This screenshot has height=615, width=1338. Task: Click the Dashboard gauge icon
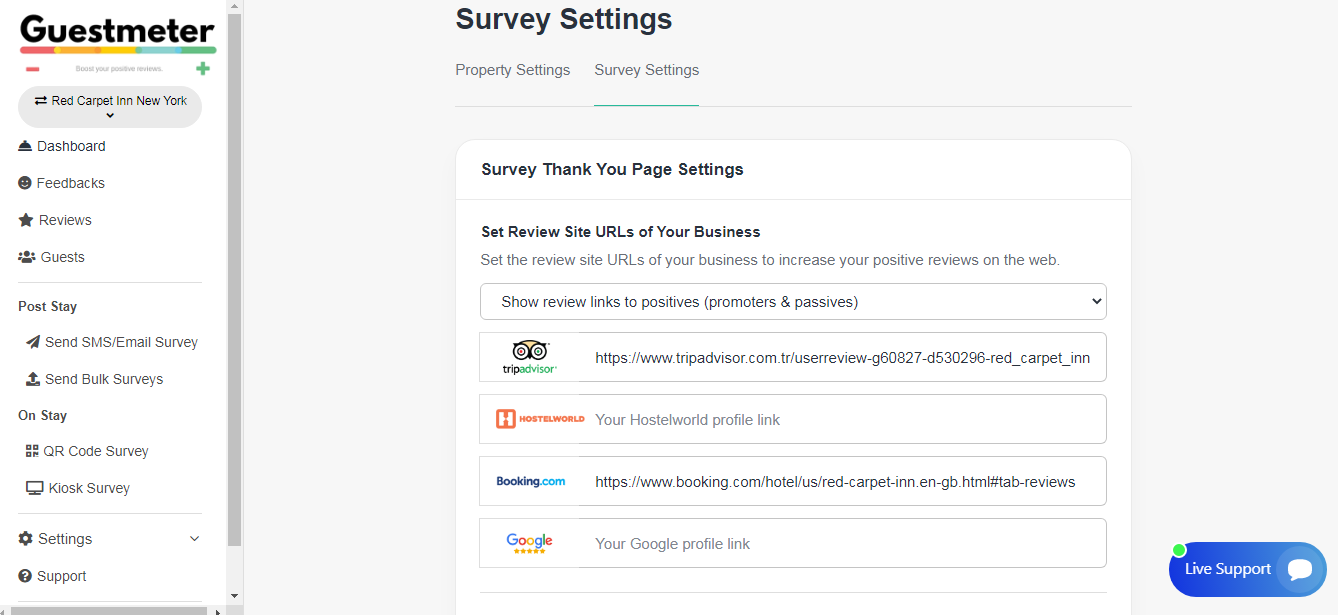pos(26,146)
